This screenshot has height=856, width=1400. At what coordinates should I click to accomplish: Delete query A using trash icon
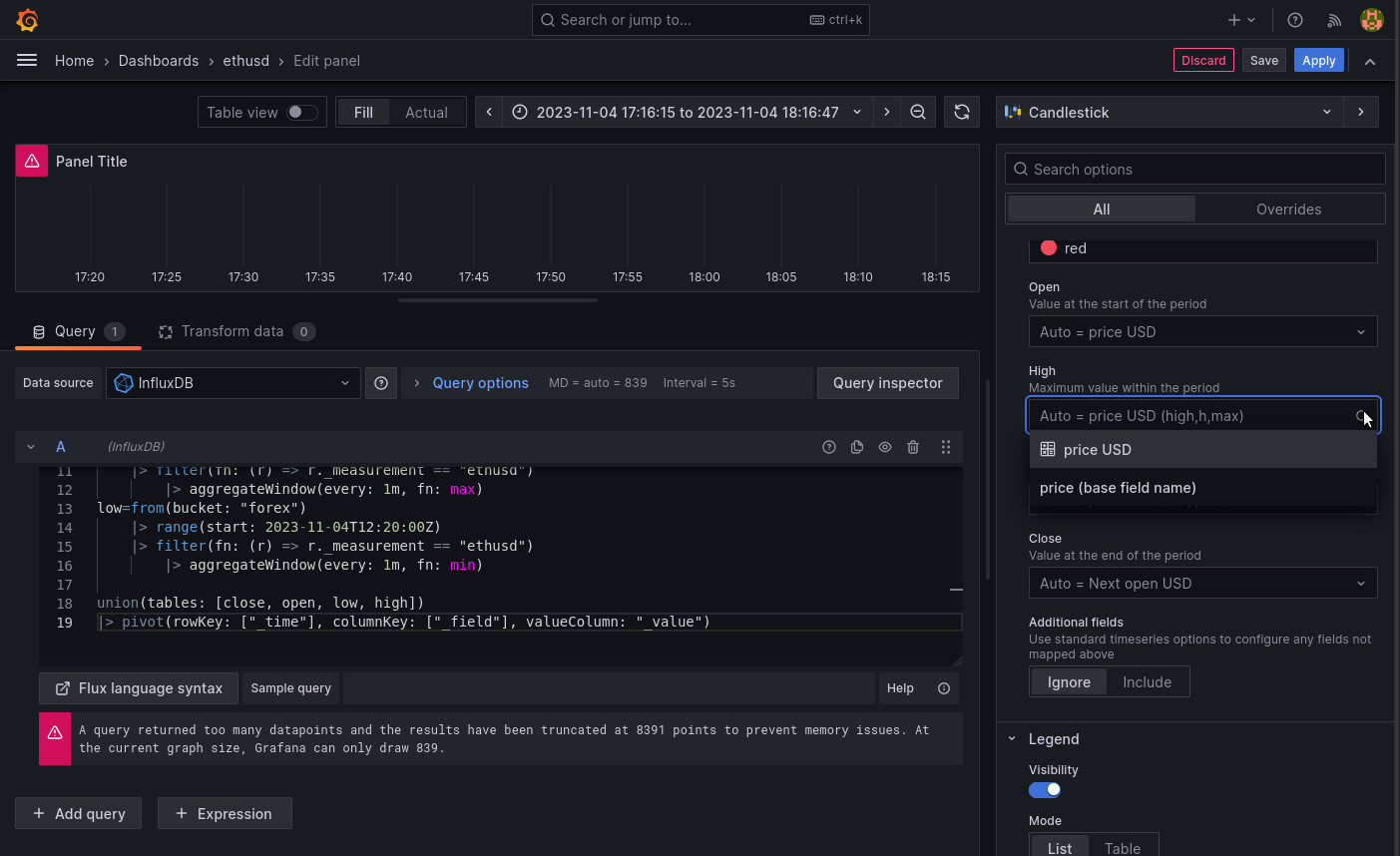point(913,447)
